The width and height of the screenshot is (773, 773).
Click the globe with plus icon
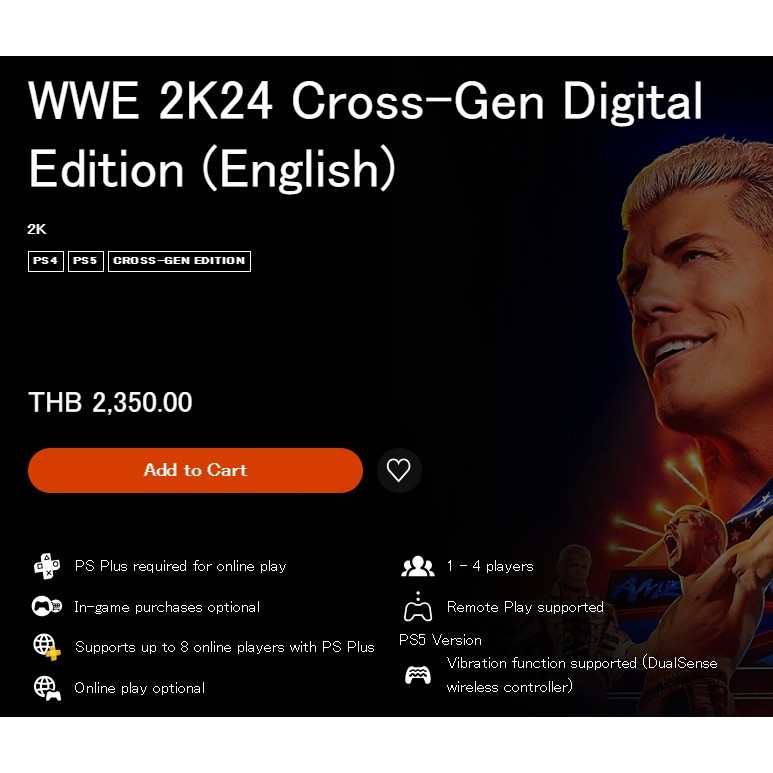(x=47, y=647)
